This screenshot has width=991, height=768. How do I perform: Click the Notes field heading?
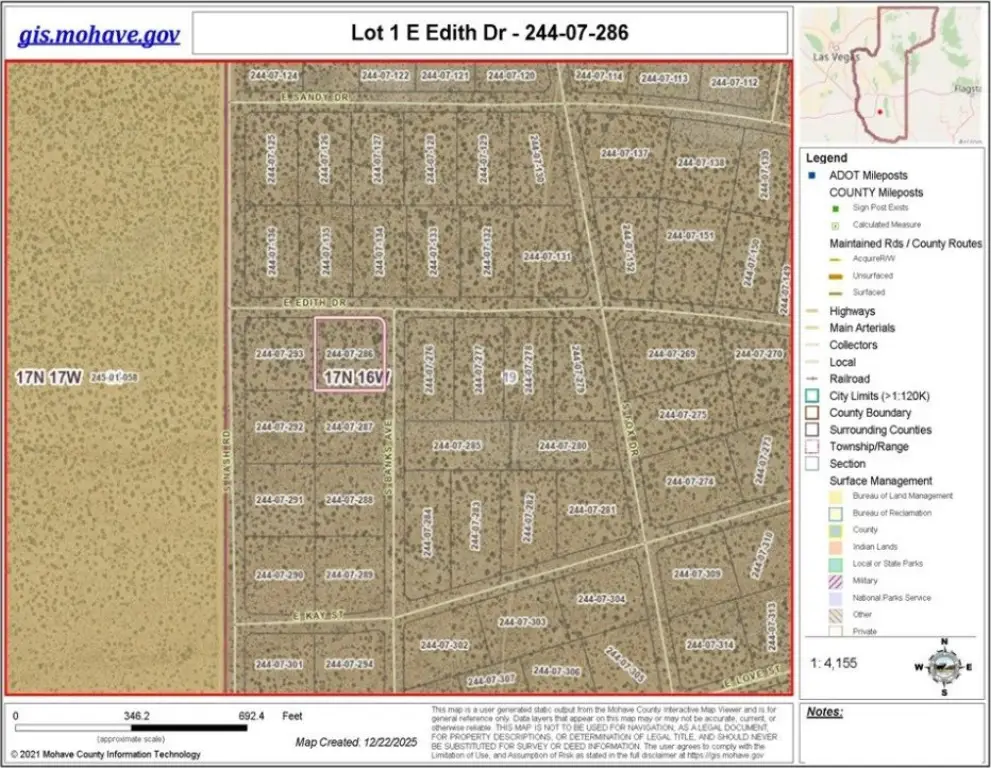tap(825, 713)
